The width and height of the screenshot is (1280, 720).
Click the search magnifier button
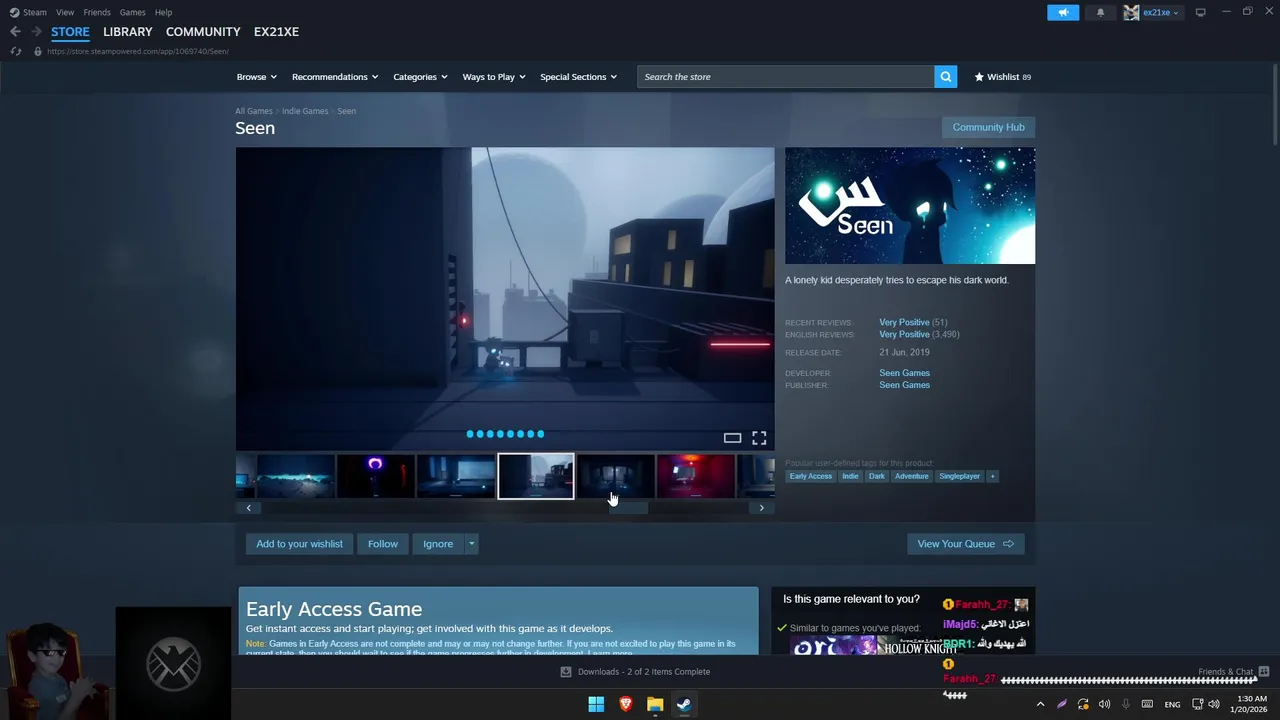click(x=946, y=77)
